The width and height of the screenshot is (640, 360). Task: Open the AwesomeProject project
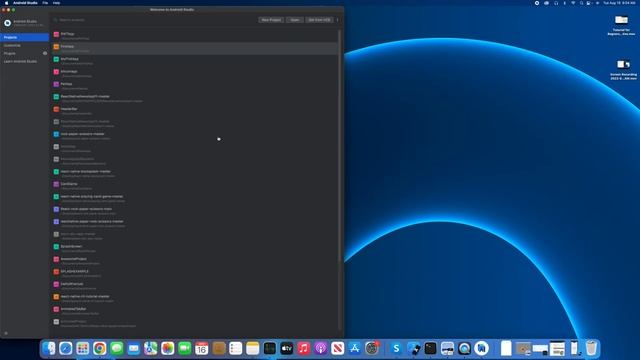[195, 261]
